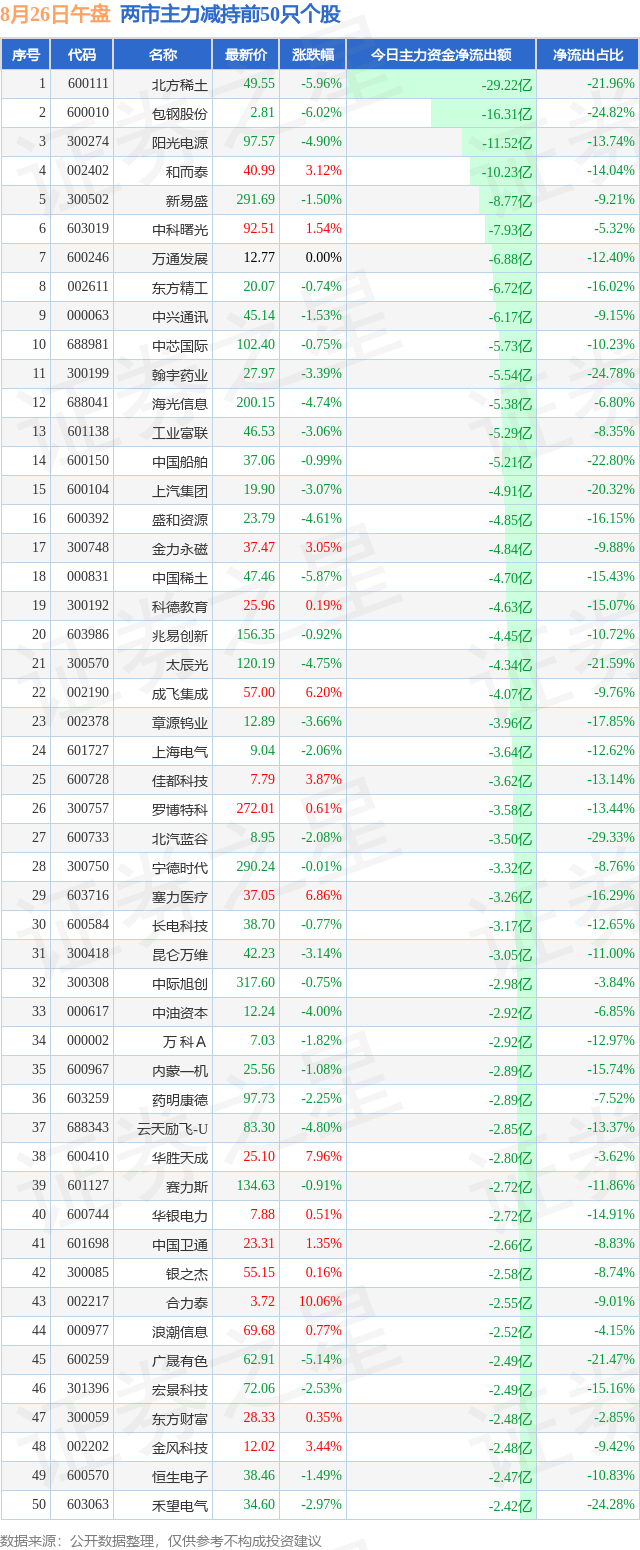The width and height of the screenshot is (640, 1550).
Task: Click stock name 金风科技
Action: (x=180, y=1447)
